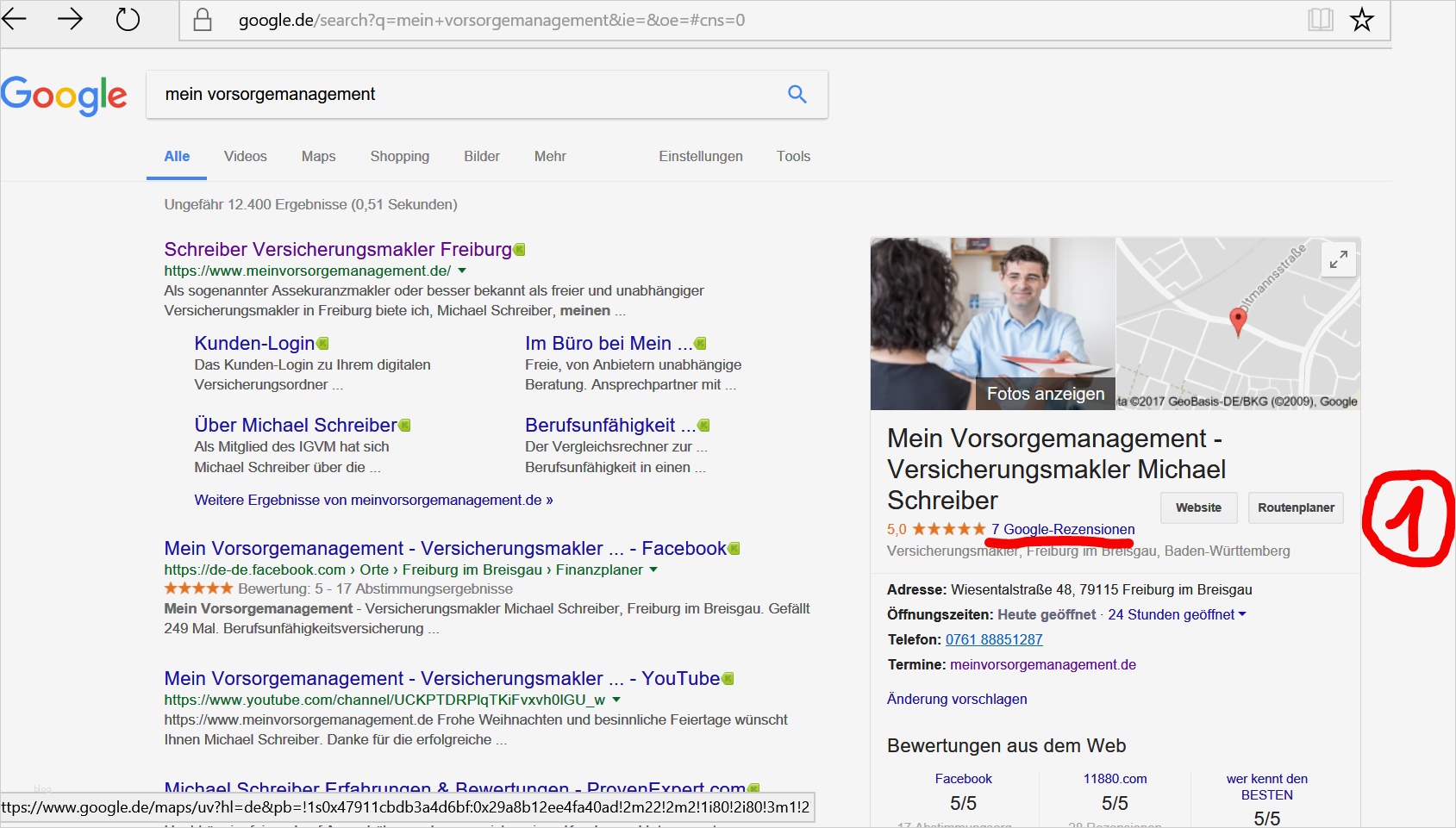The width and height of the screenshot is (1456, 828).
Task: Click the green youtube.com channel URL
Action: (x=384, y=700)
